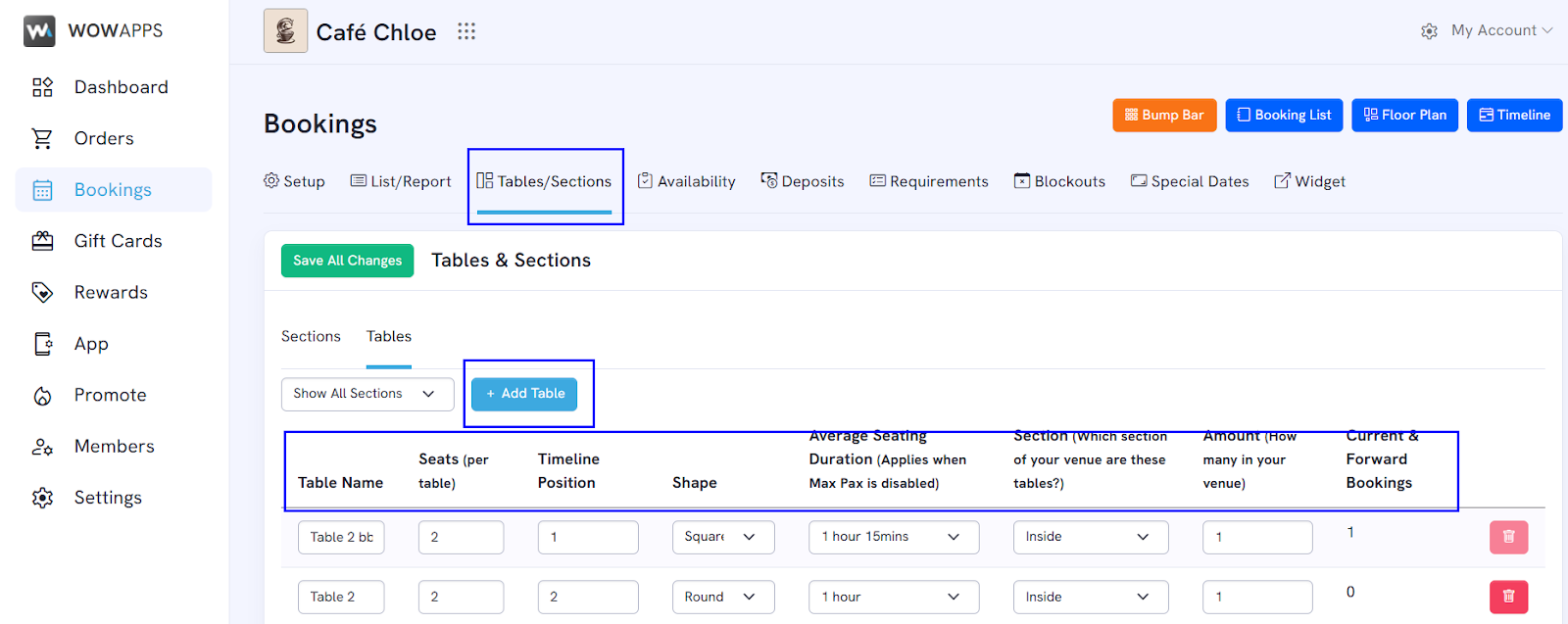The width and height of the screenshot is (1568, 624).
Task: Open Promote page
Action: click(x=111, y=395)
